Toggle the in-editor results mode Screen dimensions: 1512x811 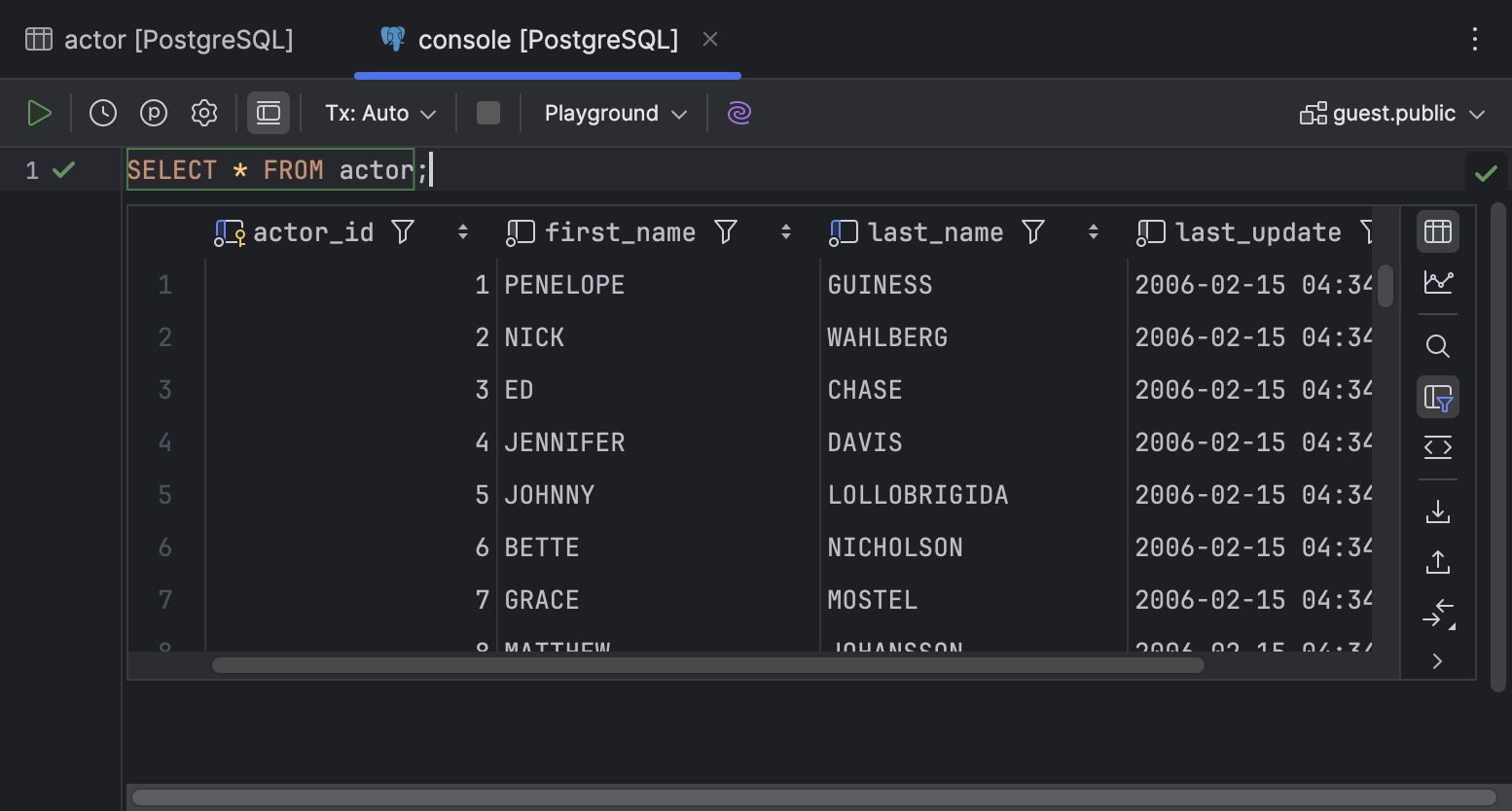(268, 112)
